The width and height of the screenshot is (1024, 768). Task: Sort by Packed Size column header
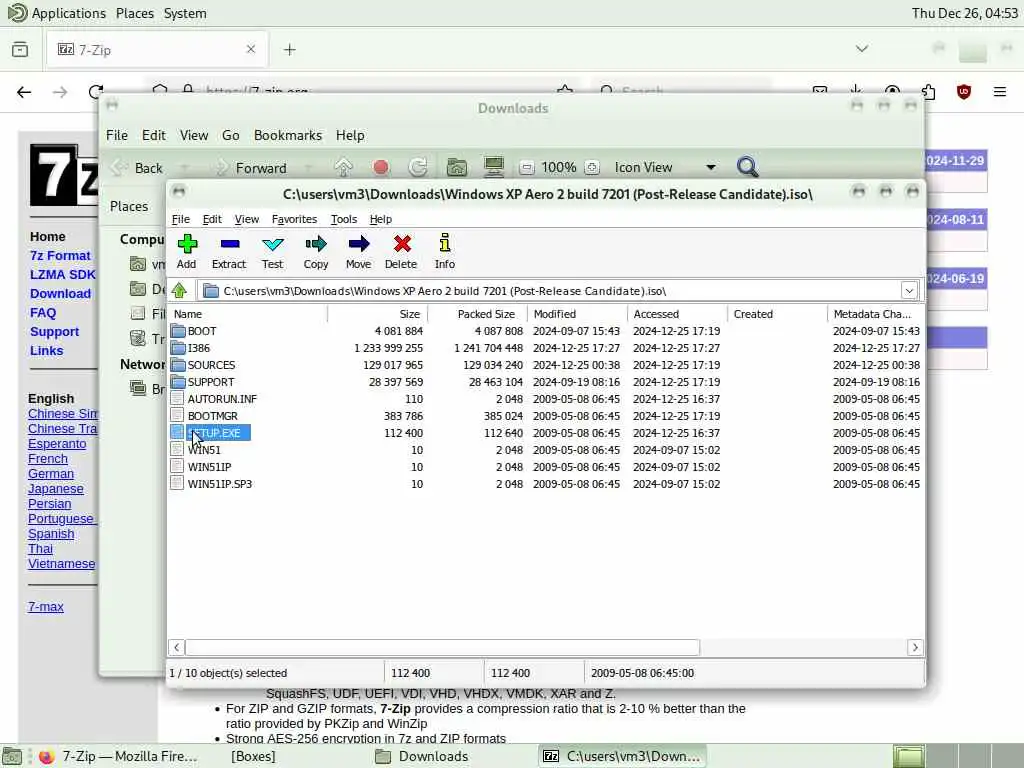click(477, 314)
